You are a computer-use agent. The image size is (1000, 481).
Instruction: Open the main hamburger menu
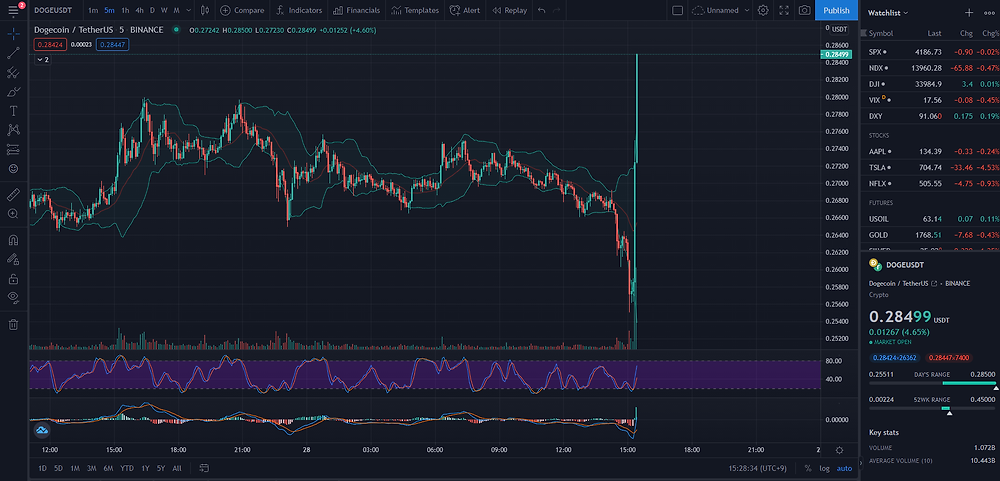coord(13,10)
